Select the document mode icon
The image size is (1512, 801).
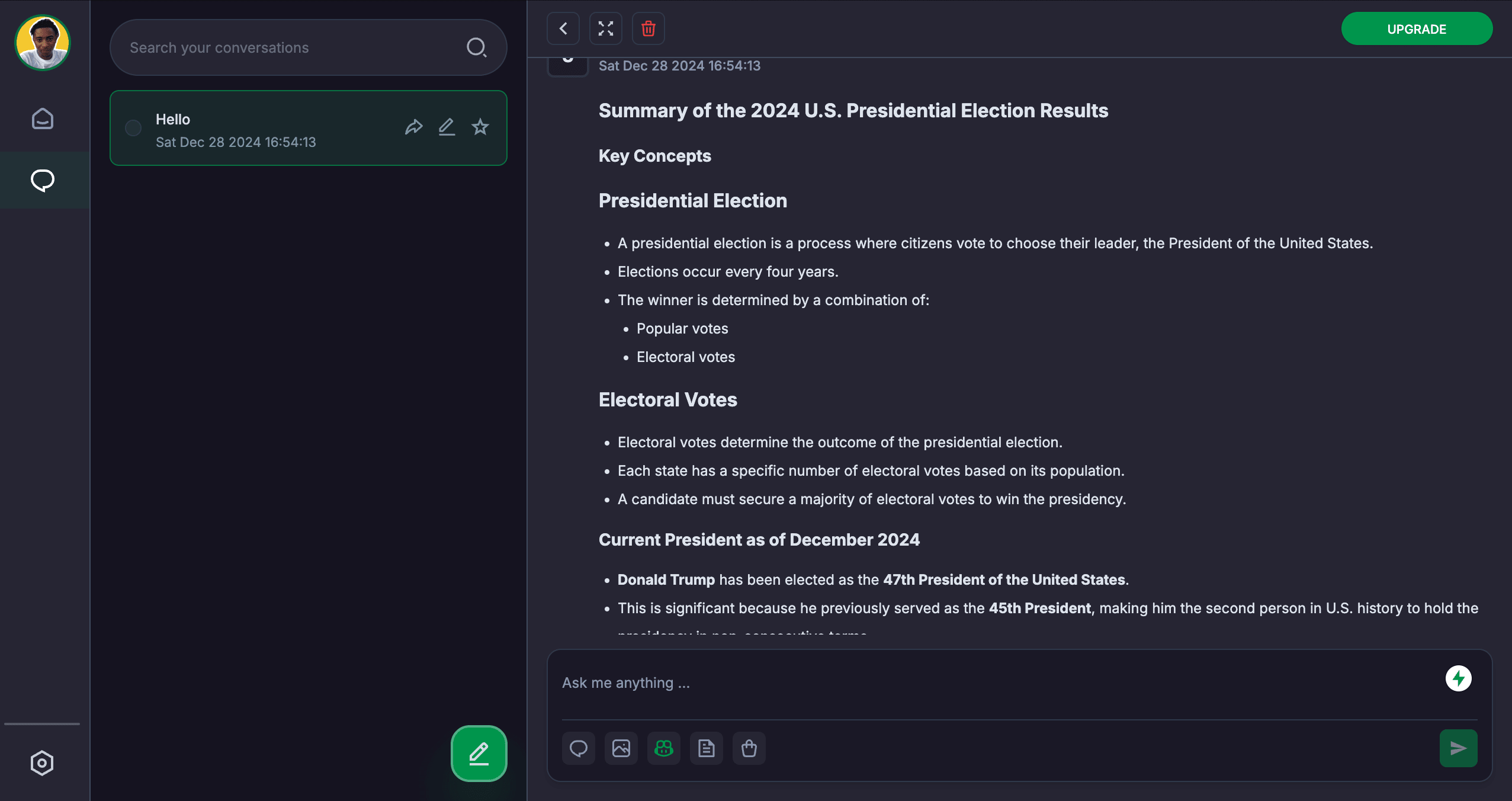click(707, 748)
